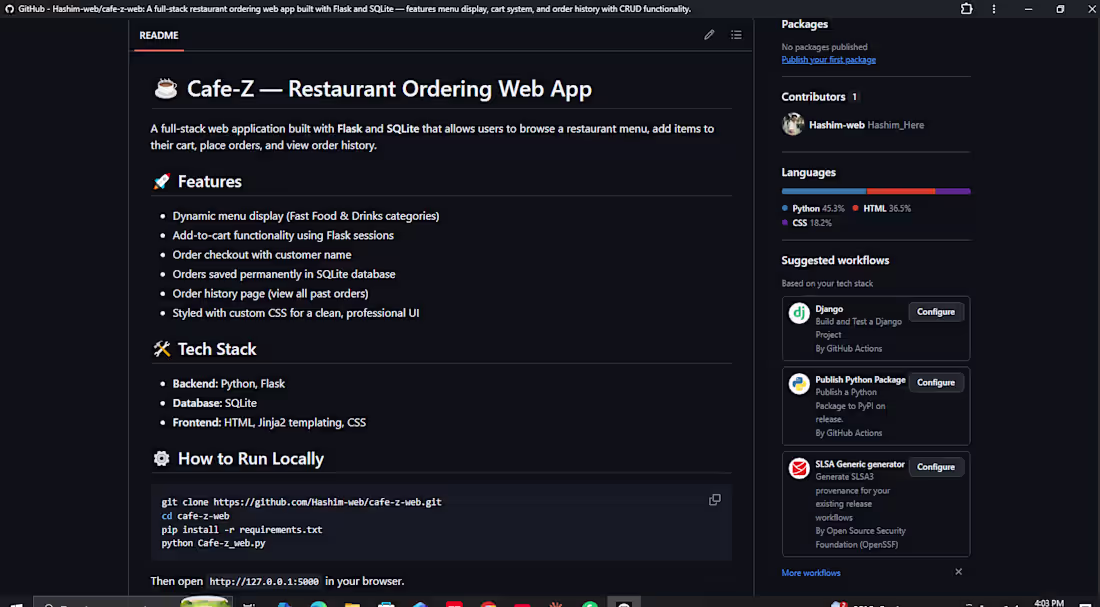Viewport: 1100px width, 607px height.
Task: Open the Python 45.3% language link
Action: [x=814, y=208]
